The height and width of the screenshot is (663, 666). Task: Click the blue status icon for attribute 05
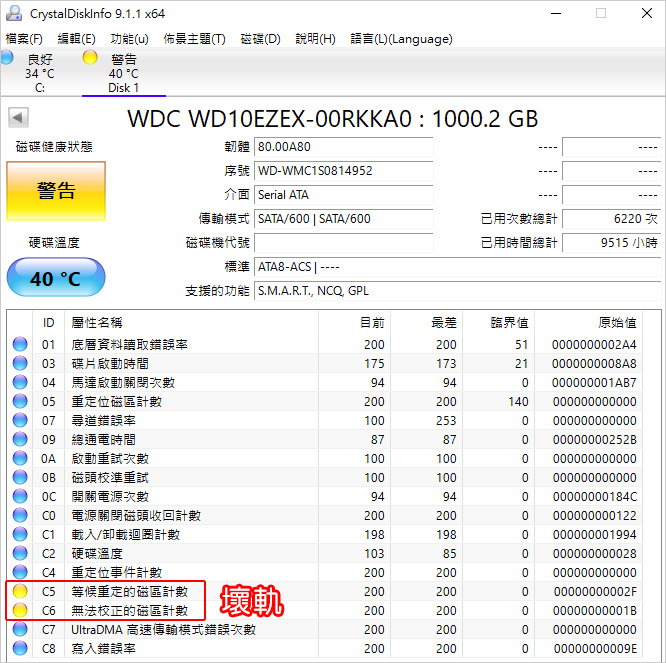20,401
